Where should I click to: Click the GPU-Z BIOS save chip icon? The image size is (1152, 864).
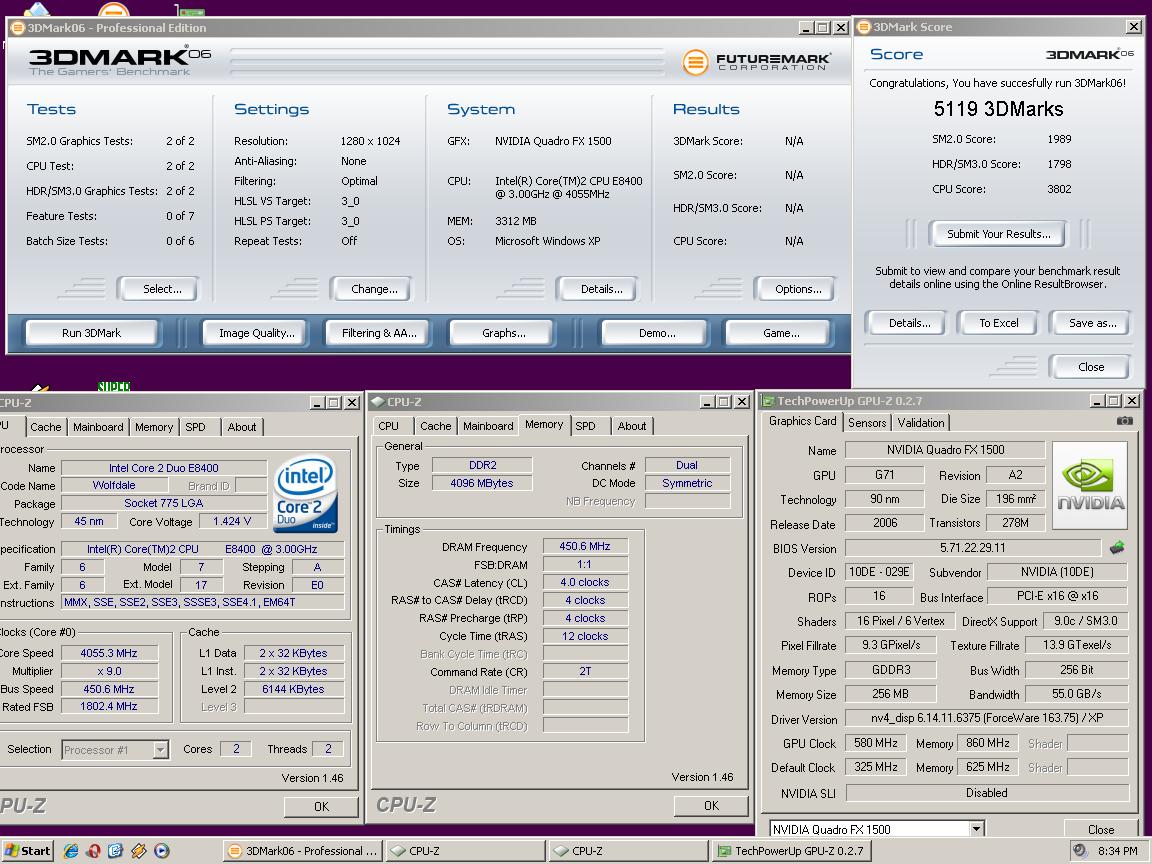(1117, 547)
